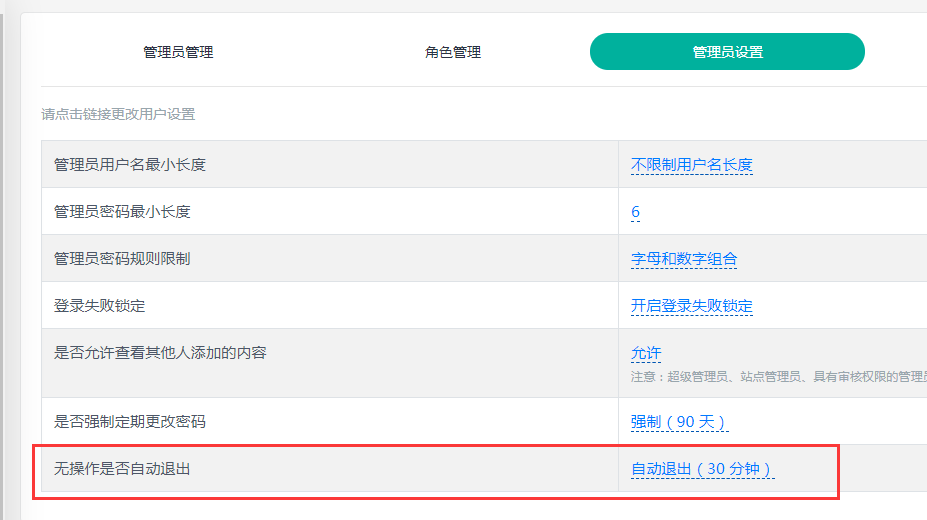Image resolution: width=927 pixels, height=520 pixels.
Task: Click the 是否强制定期更改密码 label
Action: (x=130, y=422)
